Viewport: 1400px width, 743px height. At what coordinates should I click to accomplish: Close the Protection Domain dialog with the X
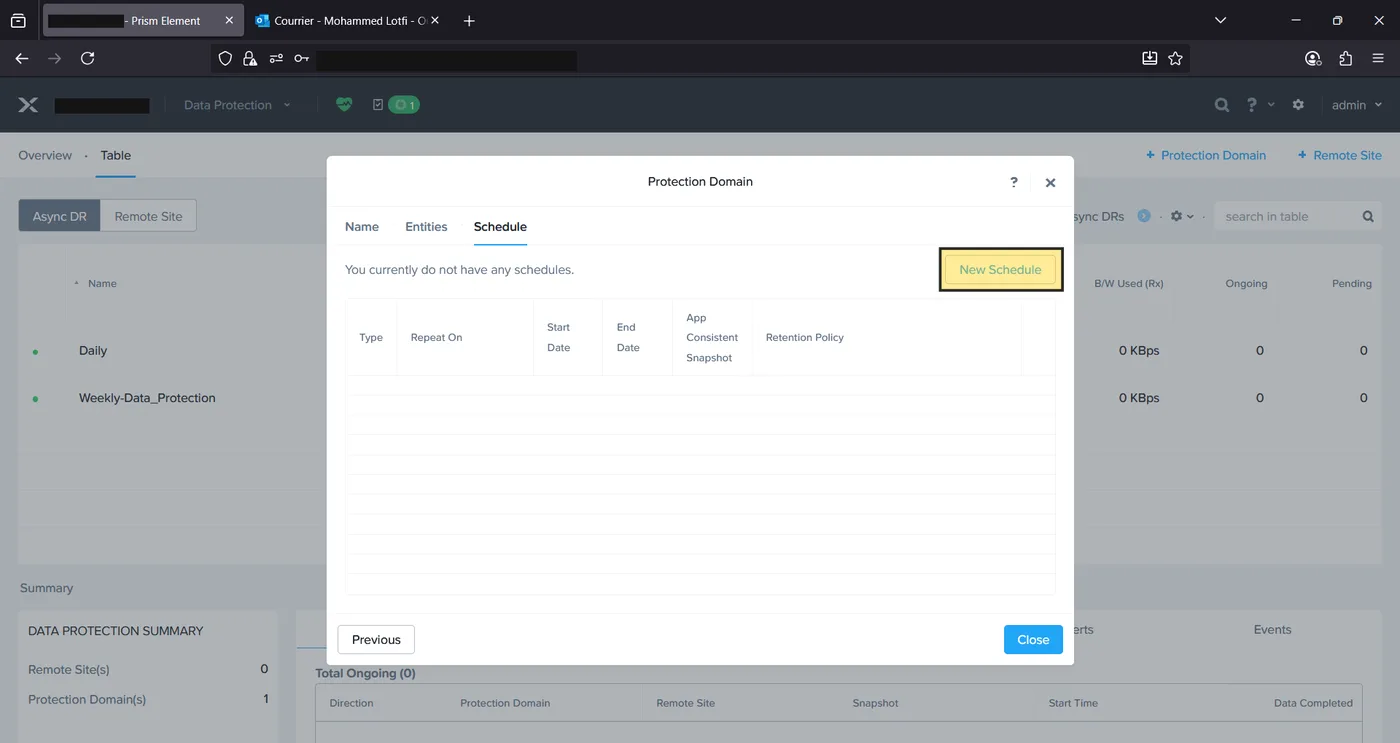click(1050, 183)
